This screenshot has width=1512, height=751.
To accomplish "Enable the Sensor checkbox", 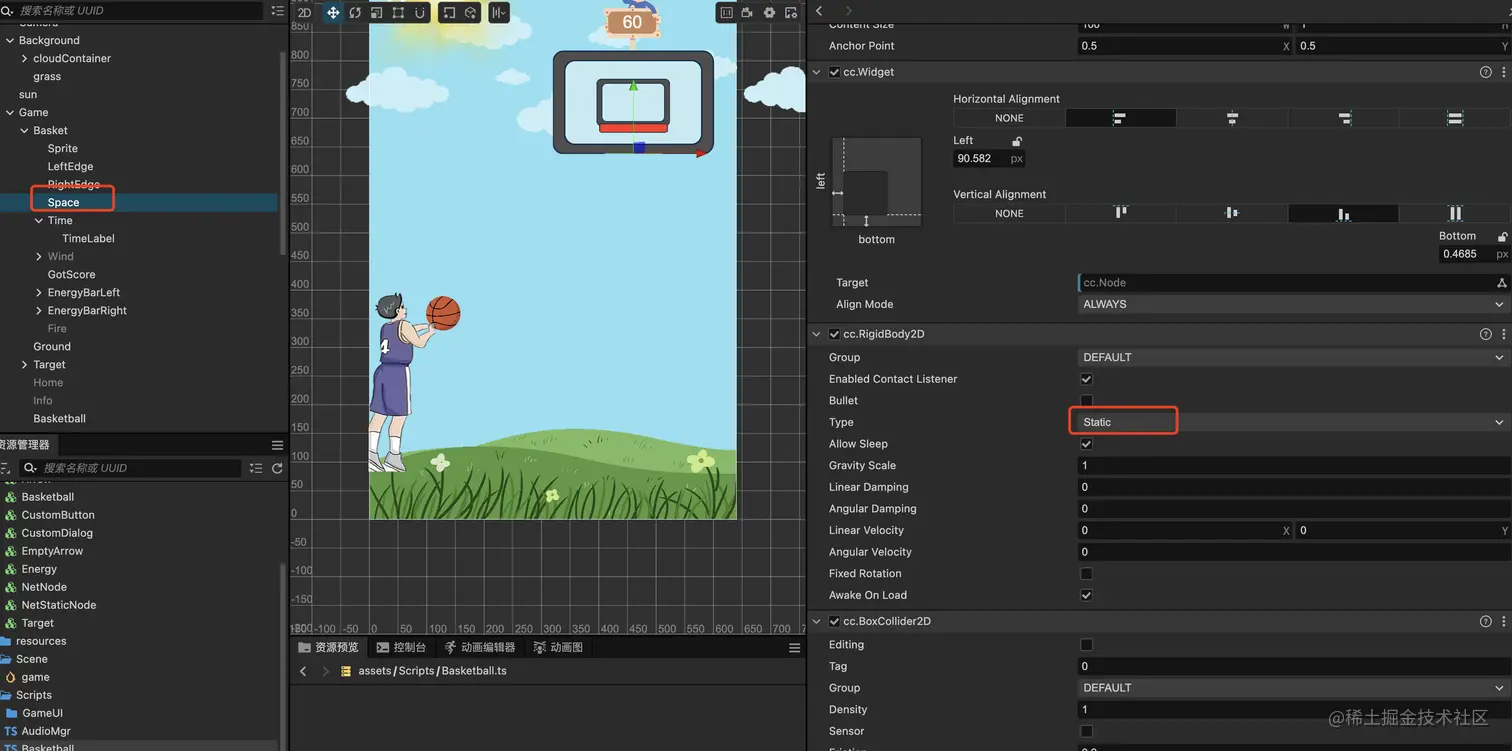I will [x=1086, y=731].
